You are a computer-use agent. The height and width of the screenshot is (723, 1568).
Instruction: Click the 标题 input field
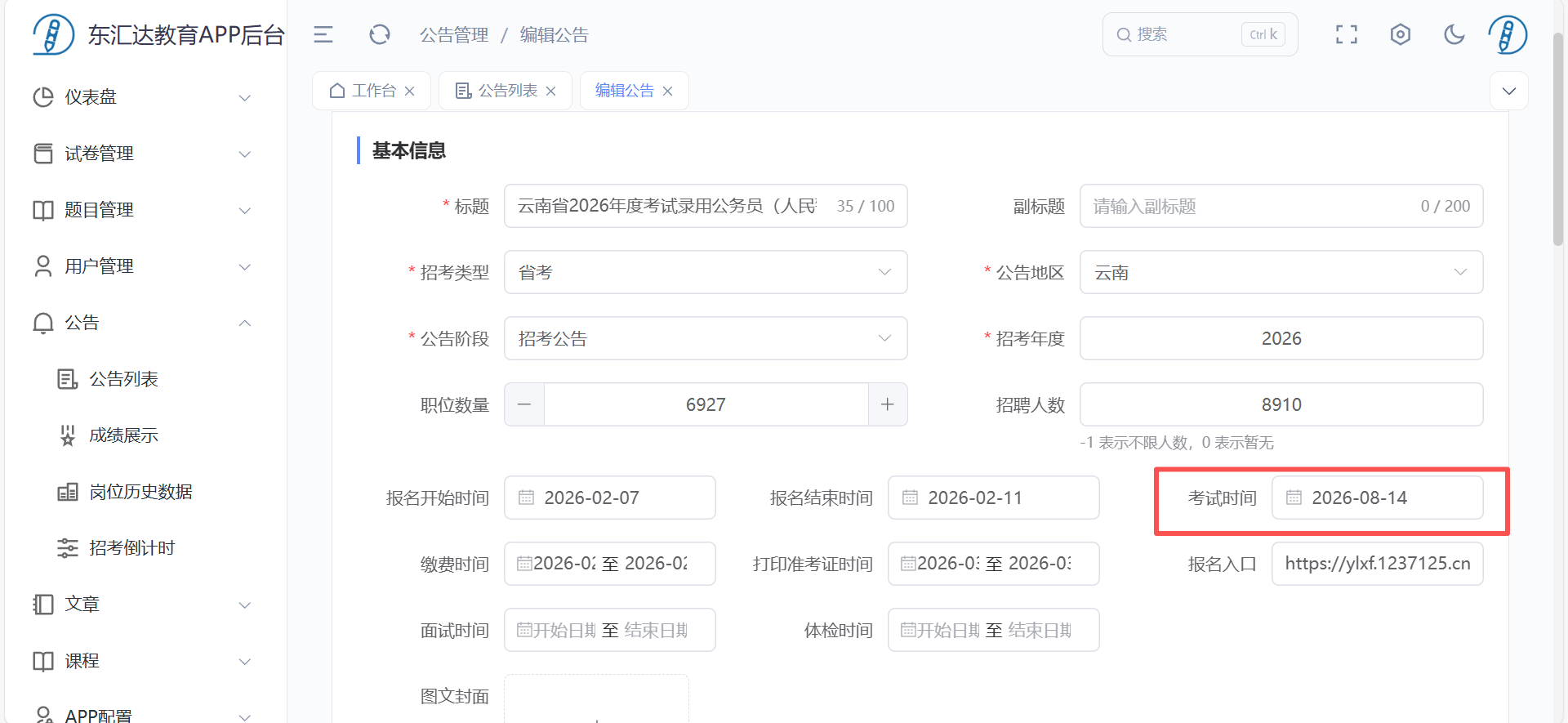706,206
